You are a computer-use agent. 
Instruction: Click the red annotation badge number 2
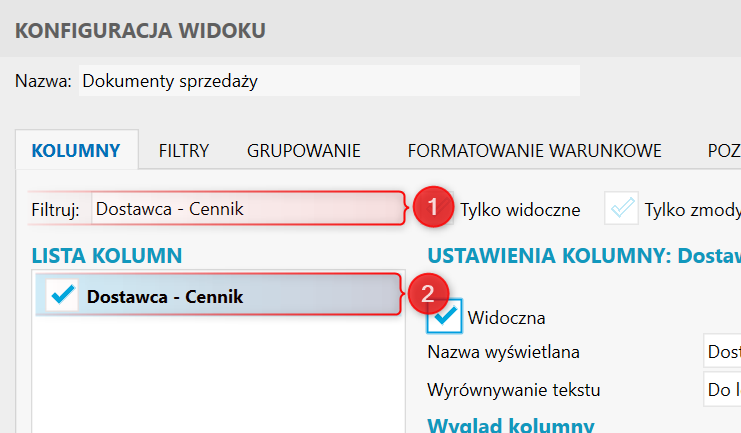pyautogui.click(x=427, y=294)
